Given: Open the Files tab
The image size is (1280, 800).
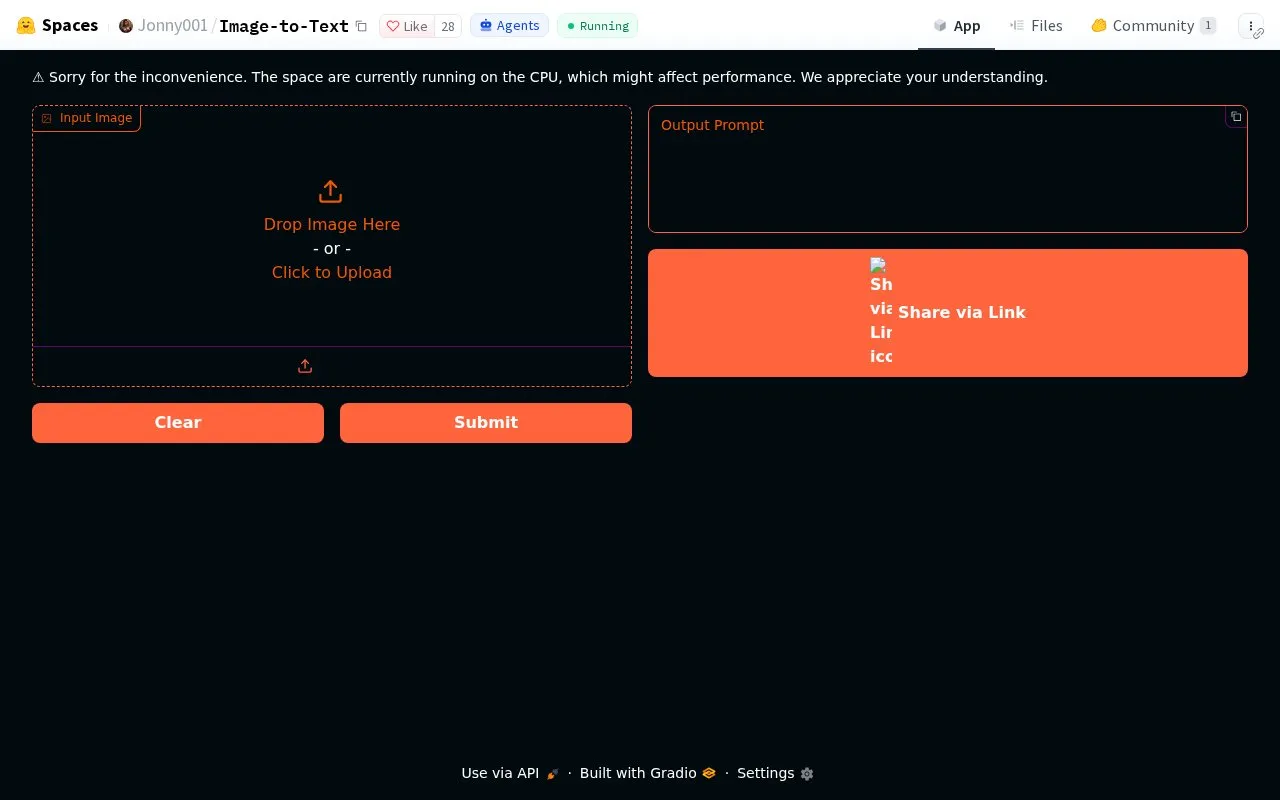Looking at the screenshot, I should click(x=1036, y=26).
